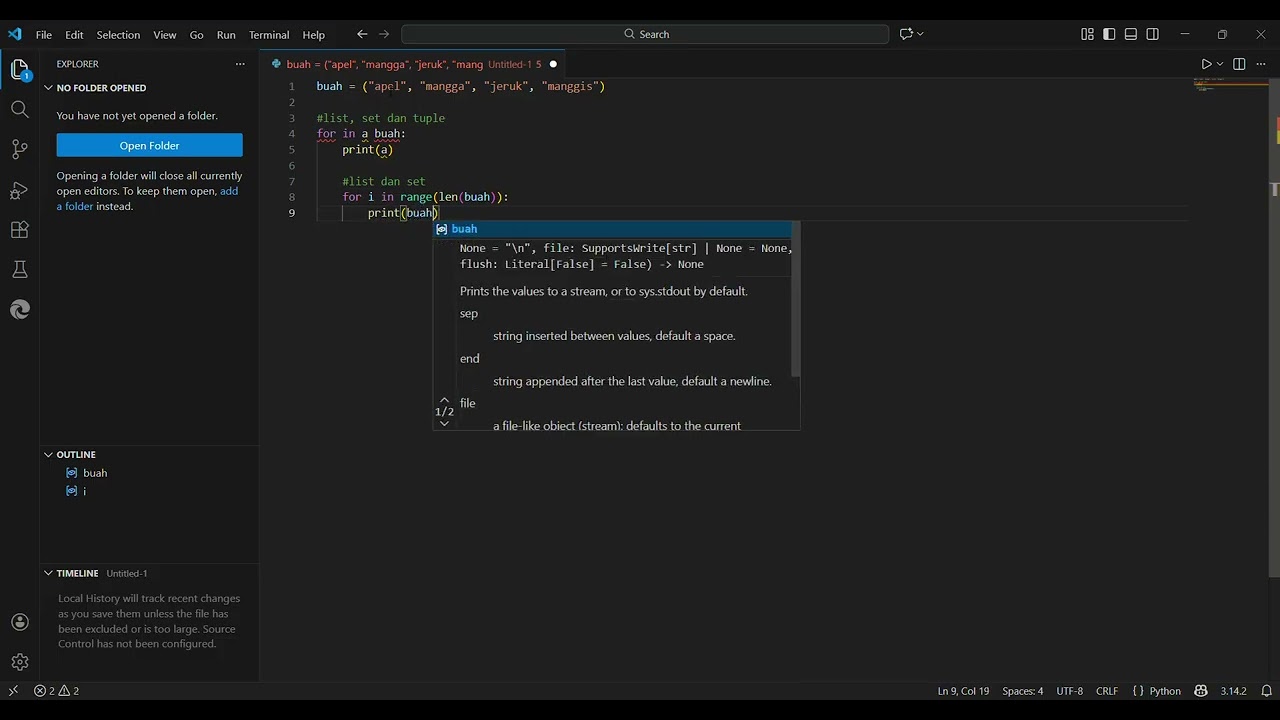Select i variable in the Outline tree
The height and width of the screenshot is (720, 1280).
click(x=84, y=491)
